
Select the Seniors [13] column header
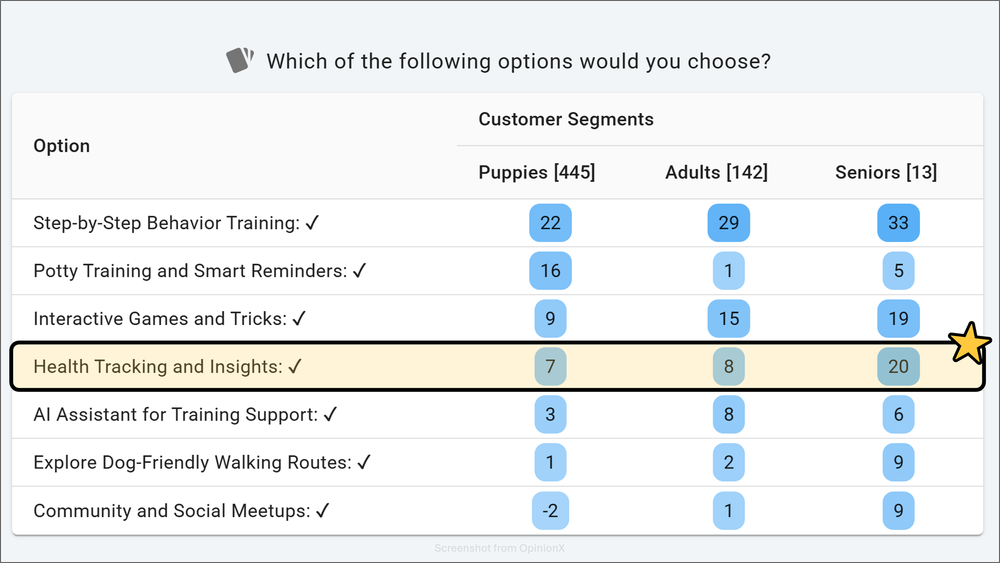[x=886, y=172]
